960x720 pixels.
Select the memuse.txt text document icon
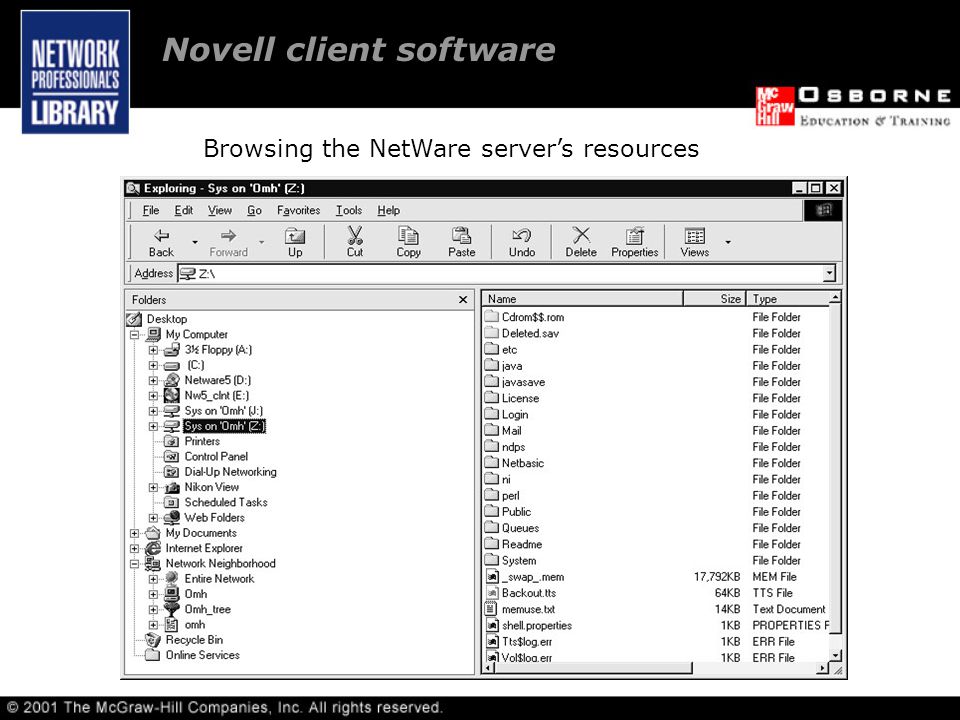coord(492,609)
